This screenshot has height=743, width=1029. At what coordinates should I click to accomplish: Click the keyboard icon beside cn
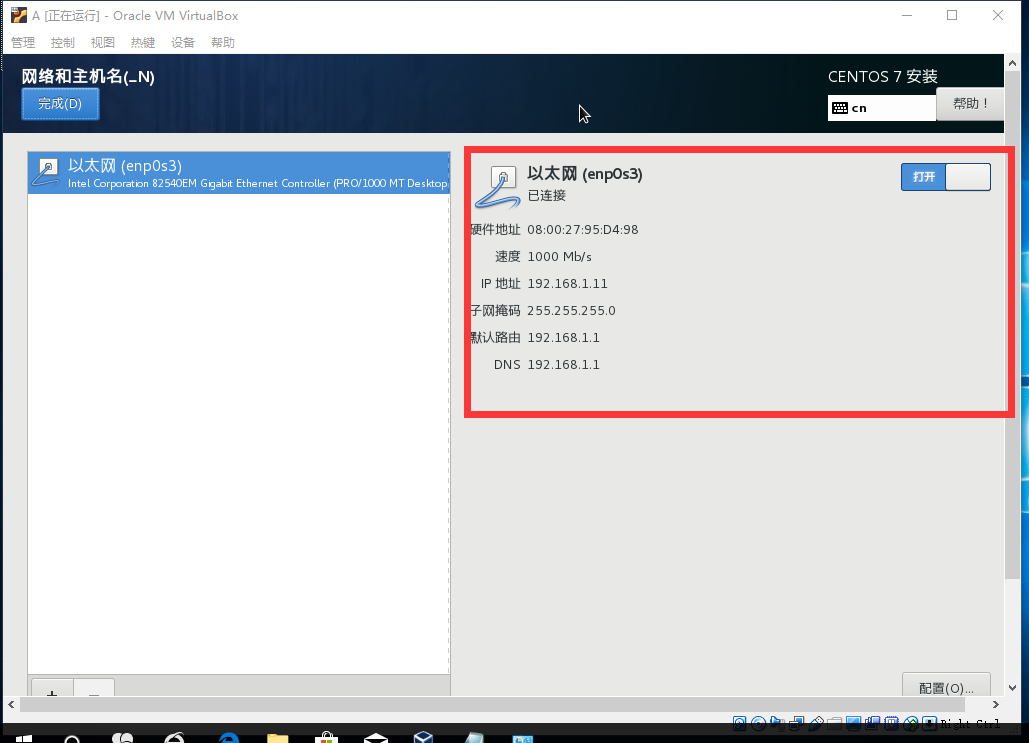pos(840,108)
